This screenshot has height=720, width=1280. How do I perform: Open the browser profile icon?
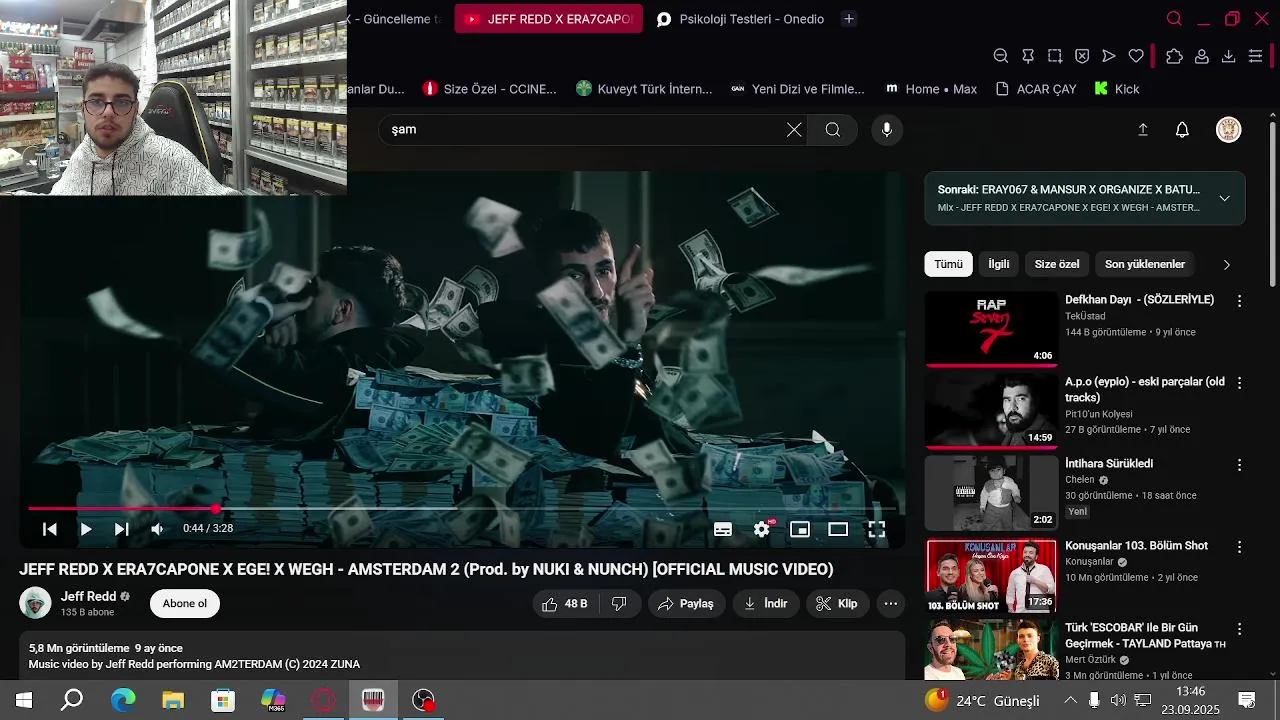pos(1202,56)
